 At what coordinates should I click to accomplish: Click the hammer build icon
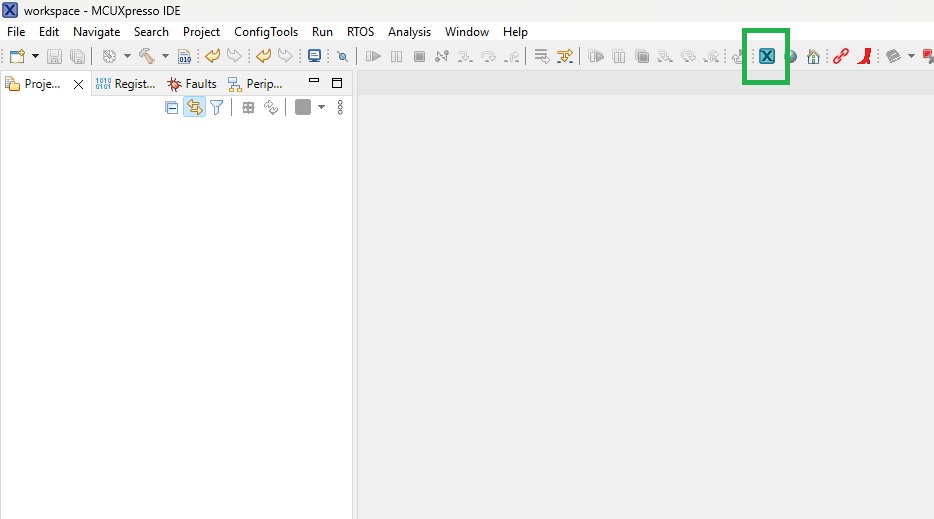pos(146,57)
